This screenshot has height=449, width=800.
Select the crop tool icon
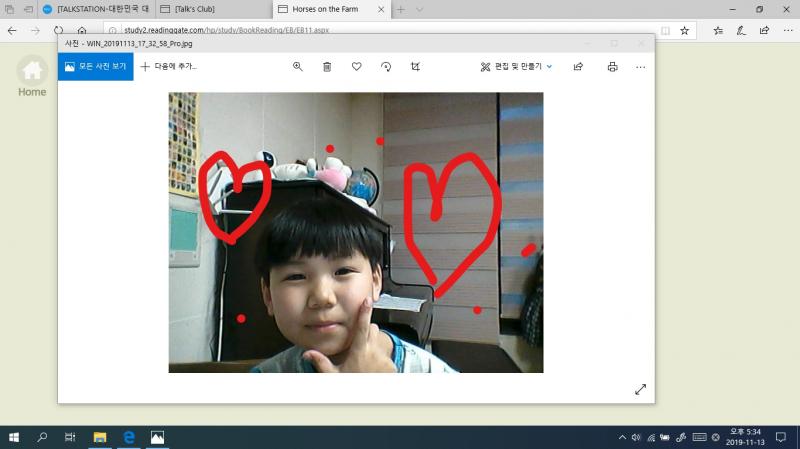point(415,67)
